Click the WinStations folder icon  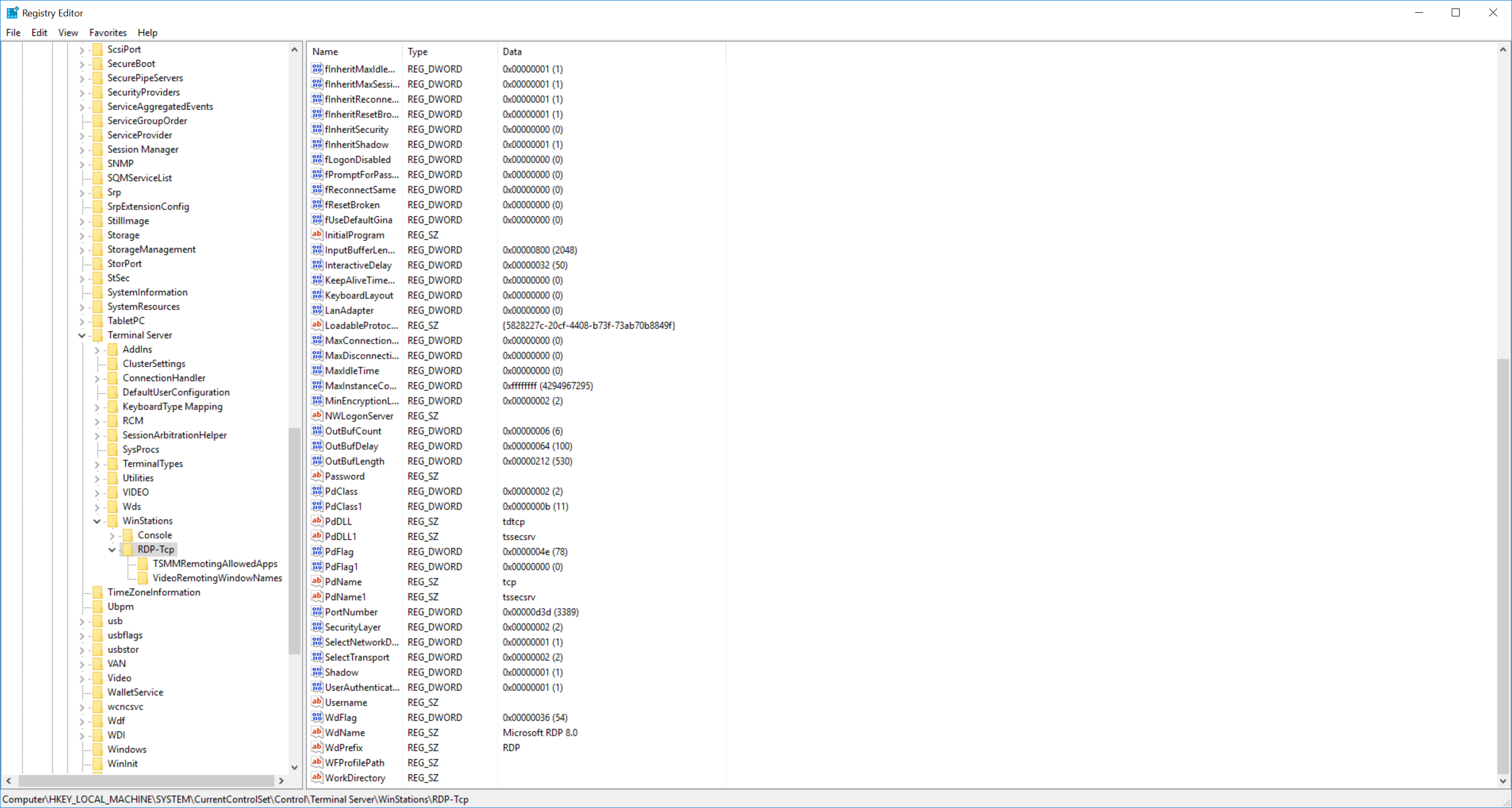coord(113,521)
